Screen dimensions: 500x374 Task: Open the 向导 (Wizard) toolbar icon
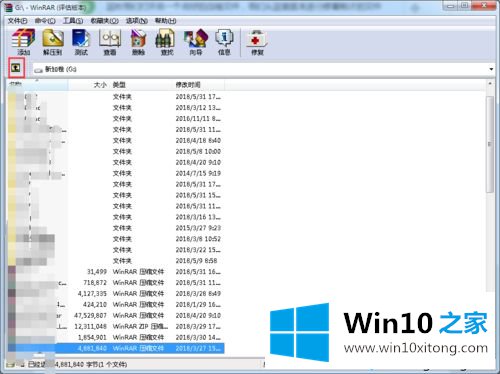(x=196, y=42)
